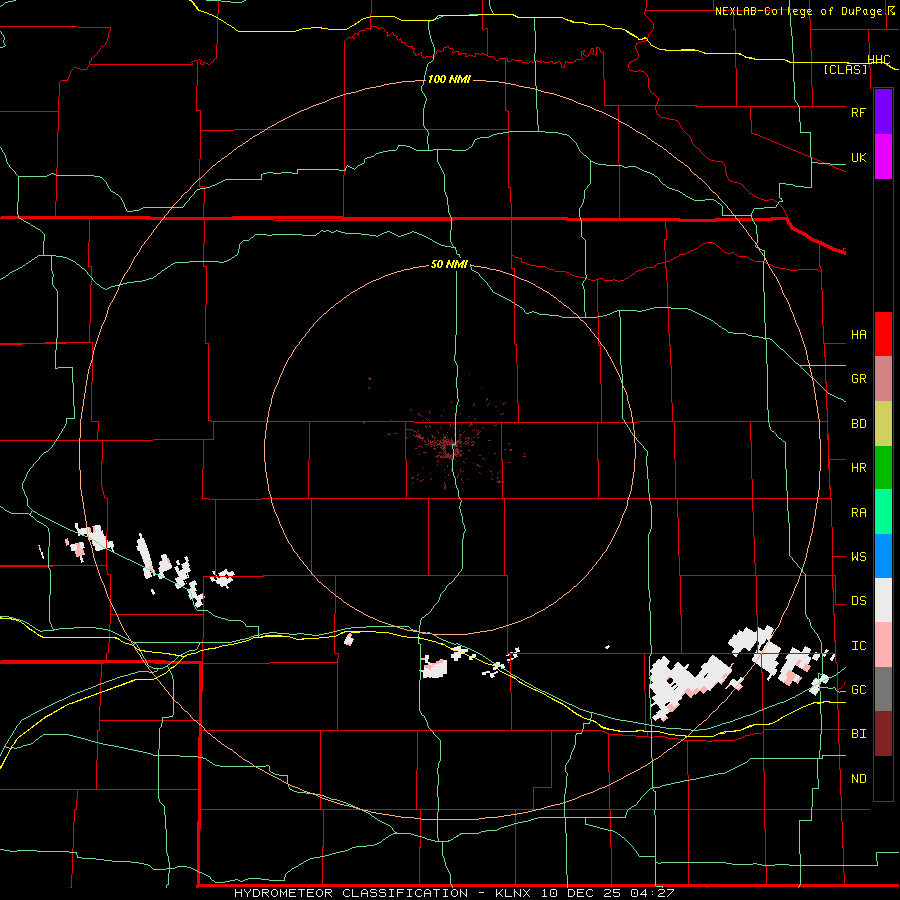Select the BI legend label
The image size is (900, 900).
858,734
